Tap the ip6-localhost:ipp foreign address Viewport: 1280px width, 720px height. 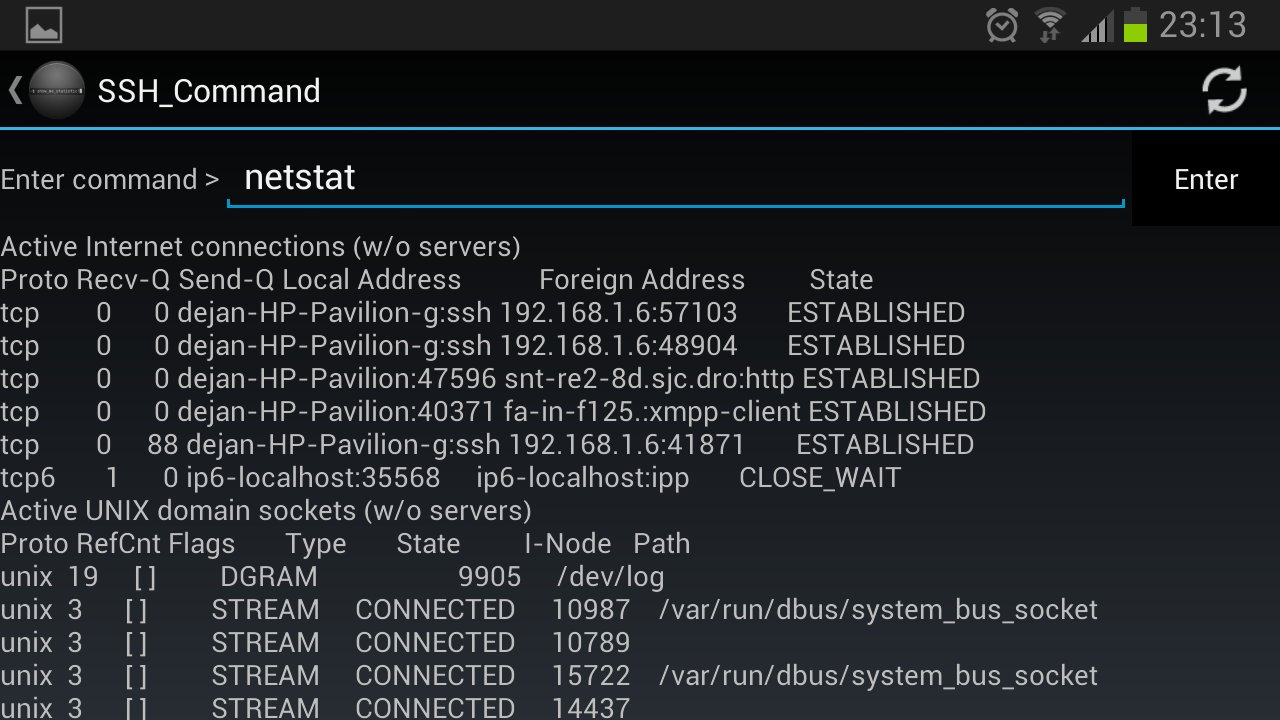click(583, 478)
